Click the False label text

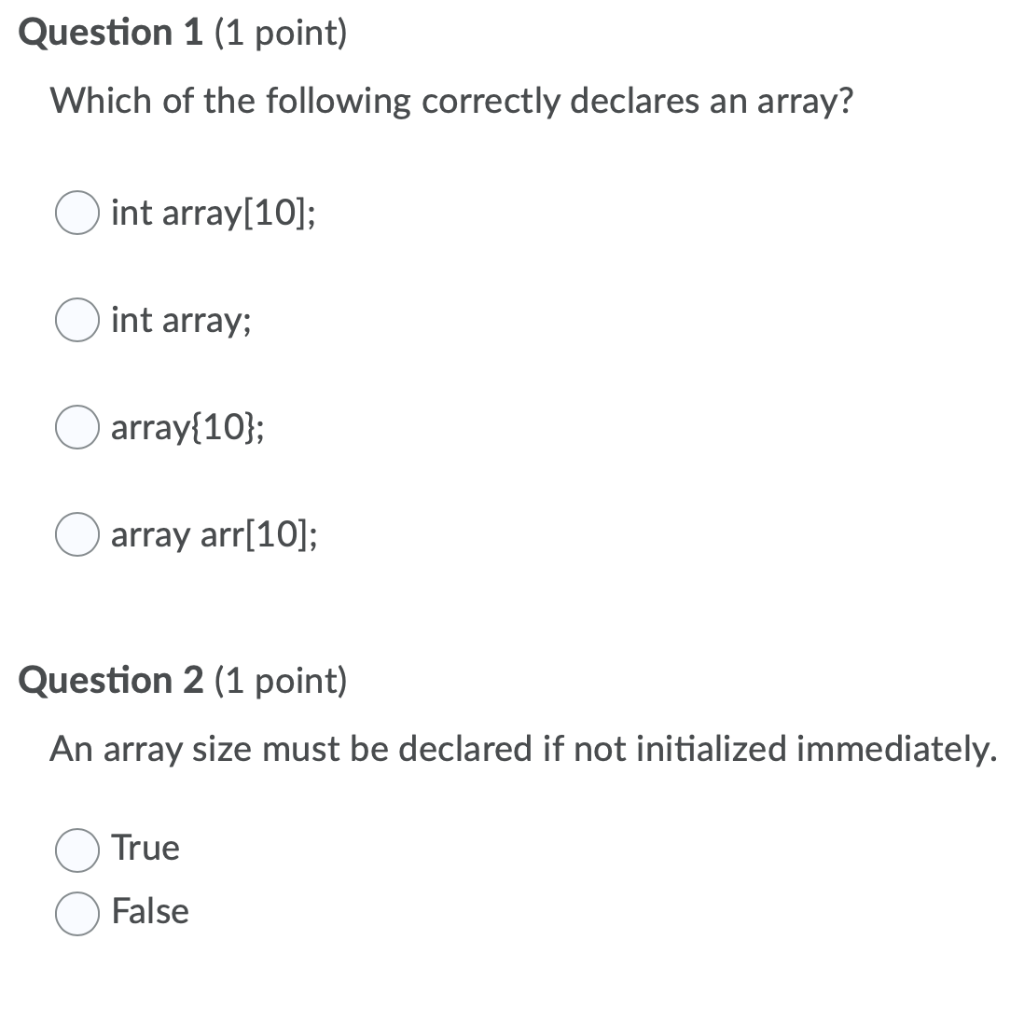click(x=150, y=912)
